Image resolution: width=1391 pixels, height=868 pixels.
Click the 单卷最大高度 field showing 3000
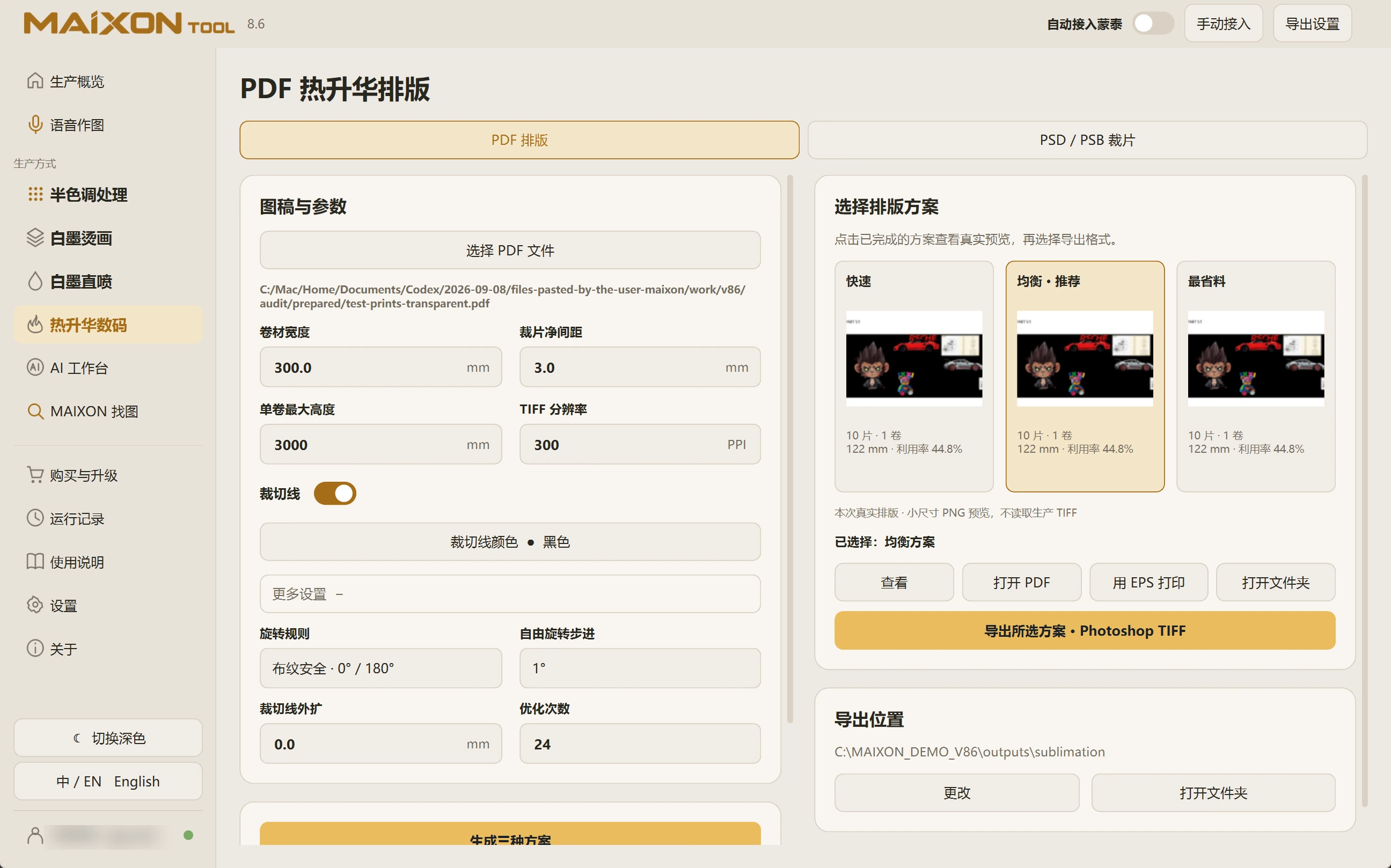381,444
